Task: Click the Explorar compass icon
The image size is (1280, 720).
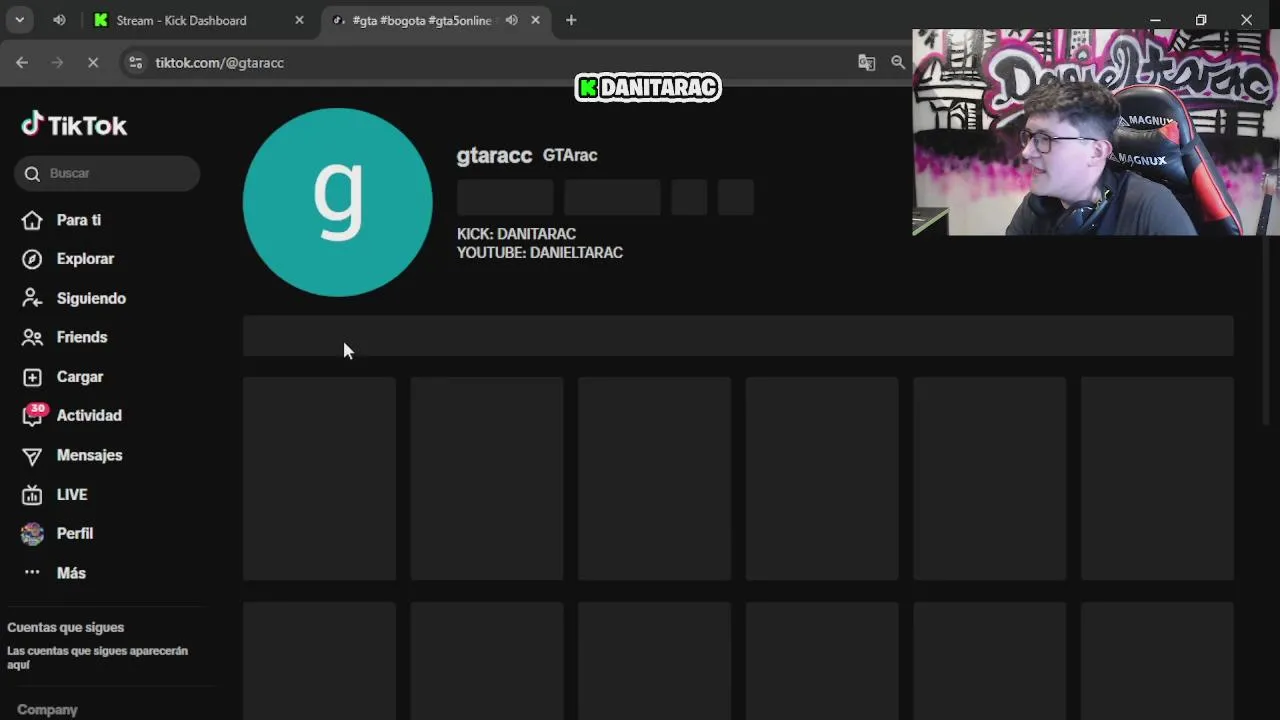Action: click(32, 259)
